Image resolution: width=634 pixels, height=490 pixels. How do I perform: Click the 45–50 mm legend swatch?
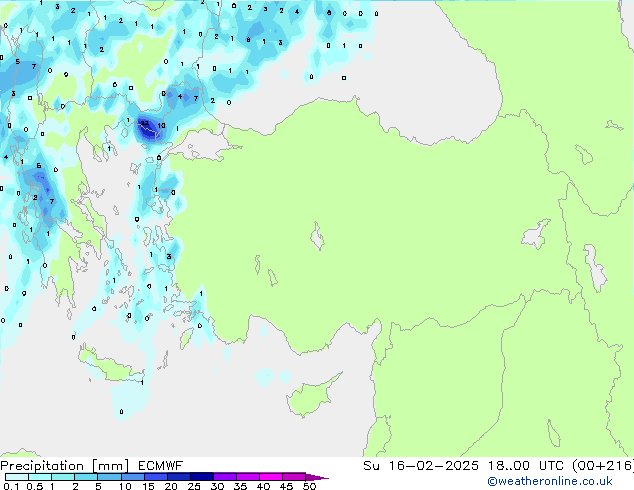pyautogui.click(x=294, y=477)
